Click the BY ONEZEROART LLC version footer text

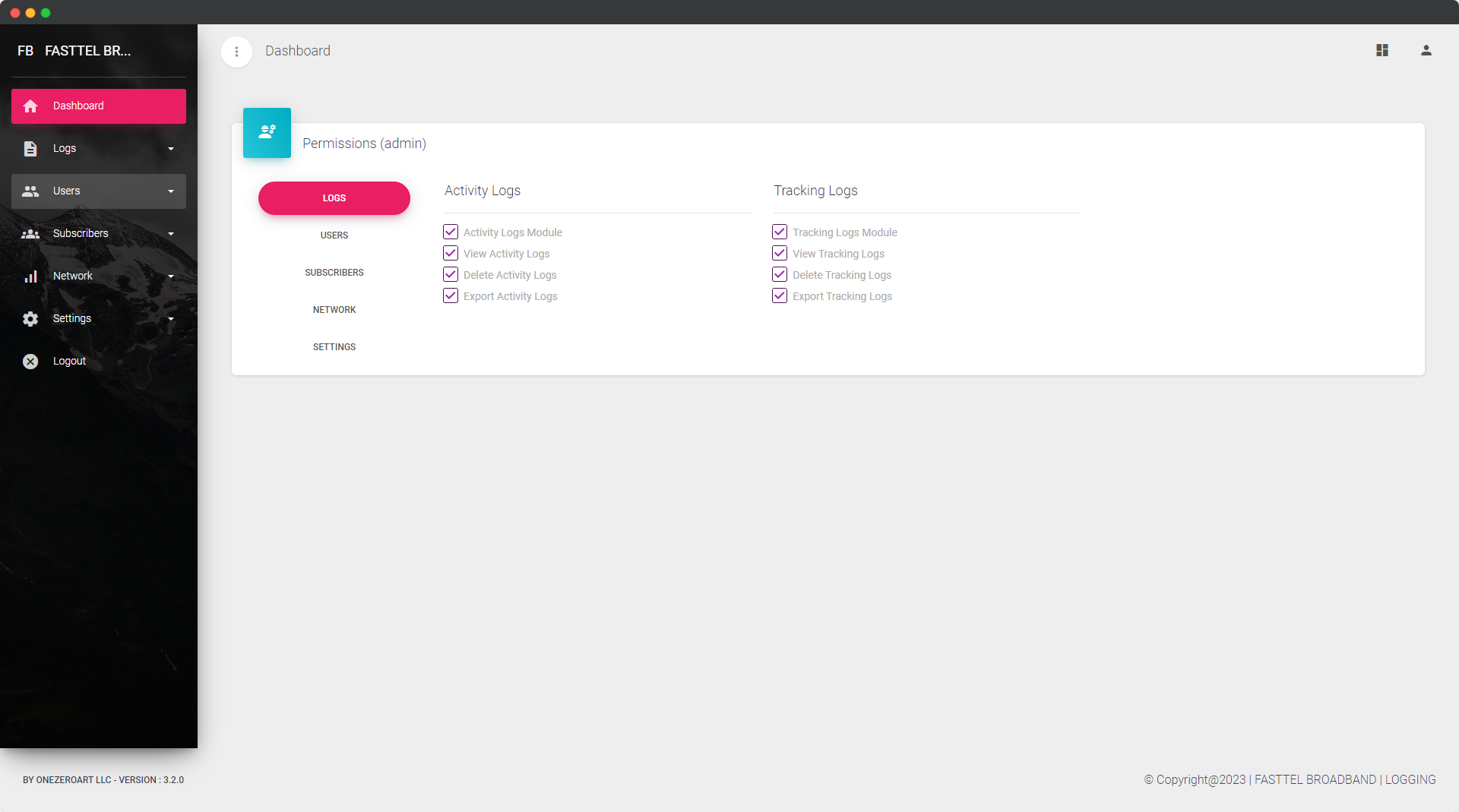click(103, 780)
